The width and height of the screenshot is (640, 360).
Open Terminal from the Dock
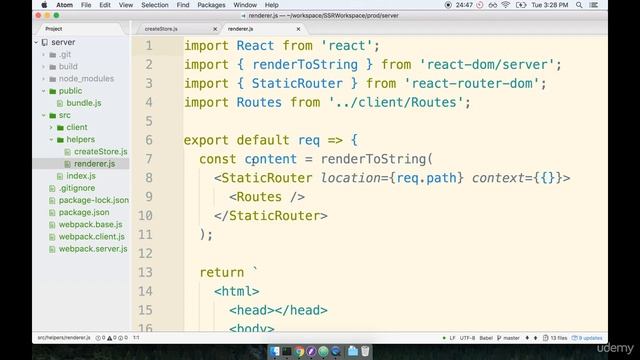pyautogui.click(x=287, y=351)
